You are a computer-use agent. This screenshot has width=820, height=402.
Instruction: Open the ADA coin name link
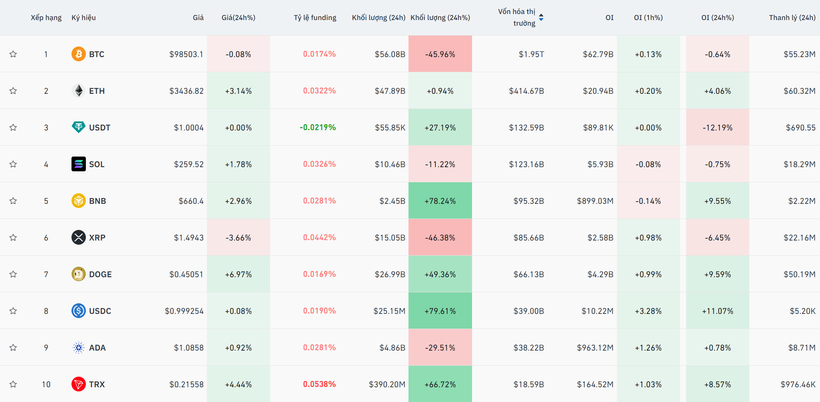click(97, 348)
